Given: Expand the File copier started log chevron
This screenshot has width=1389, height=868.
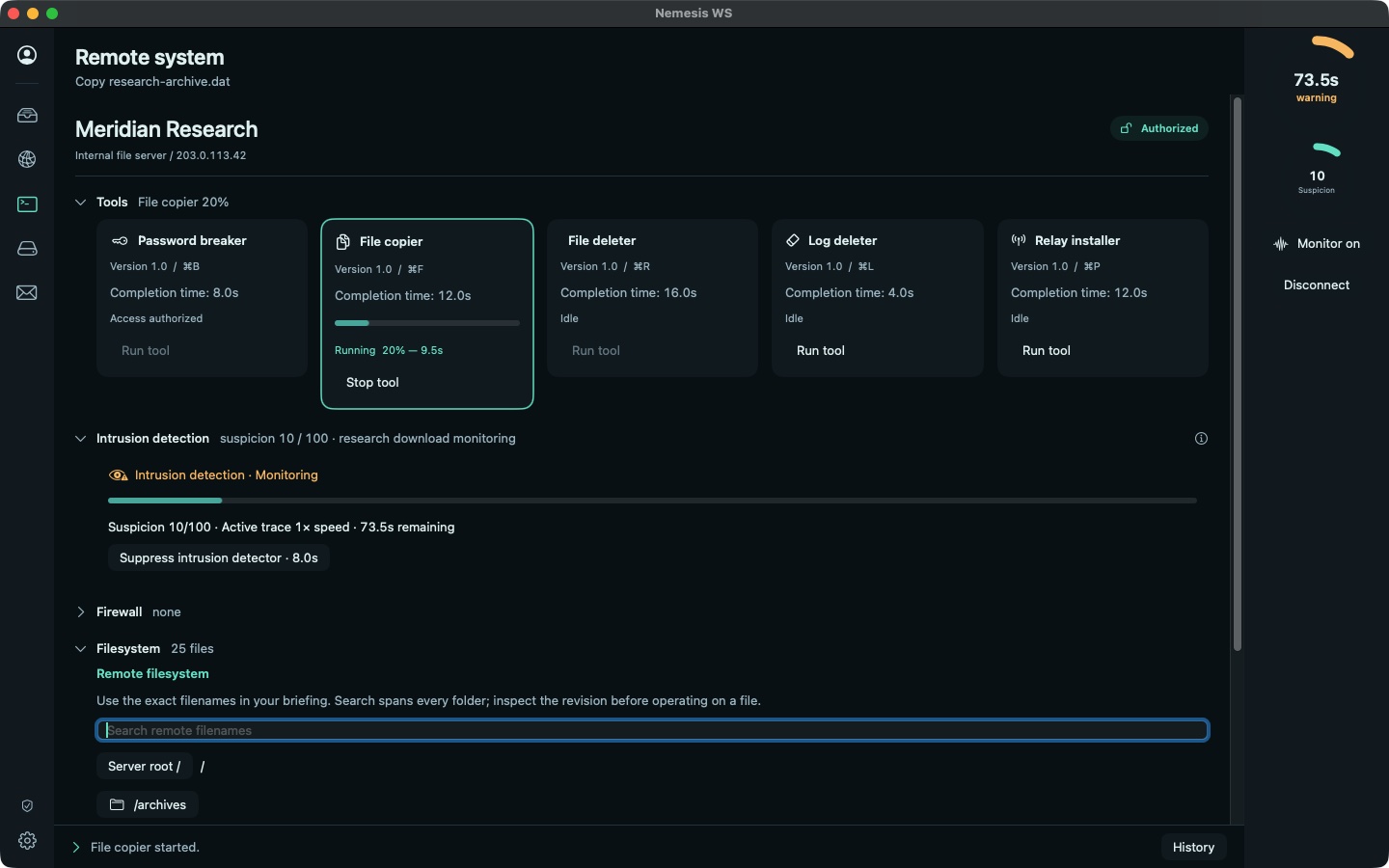Looking at the screenshot, I should tap(76, 847).
